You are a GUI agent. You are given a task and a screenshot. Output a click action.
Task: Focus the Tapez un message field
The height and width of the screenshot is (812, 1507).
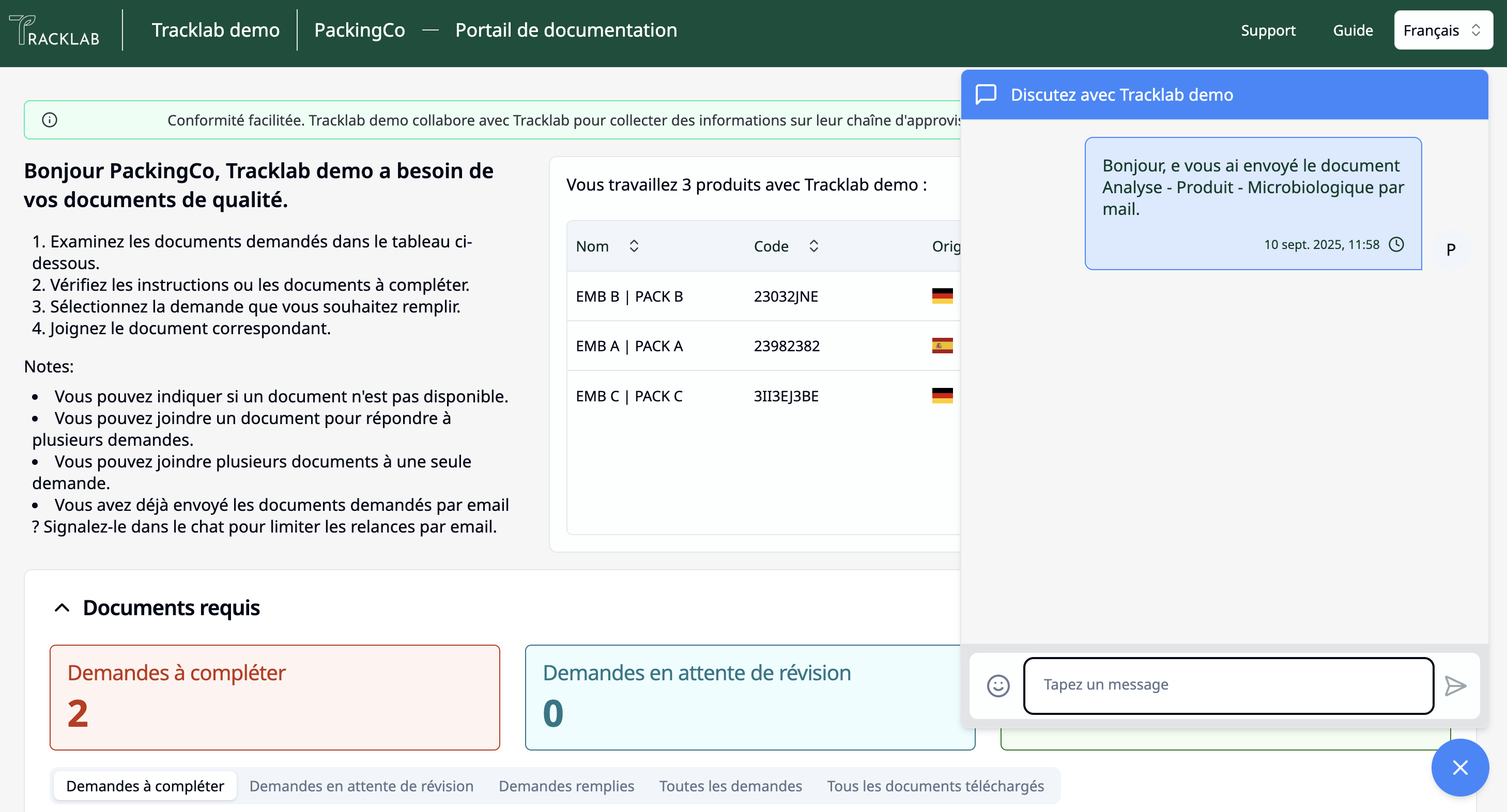tap(1228, 685)
